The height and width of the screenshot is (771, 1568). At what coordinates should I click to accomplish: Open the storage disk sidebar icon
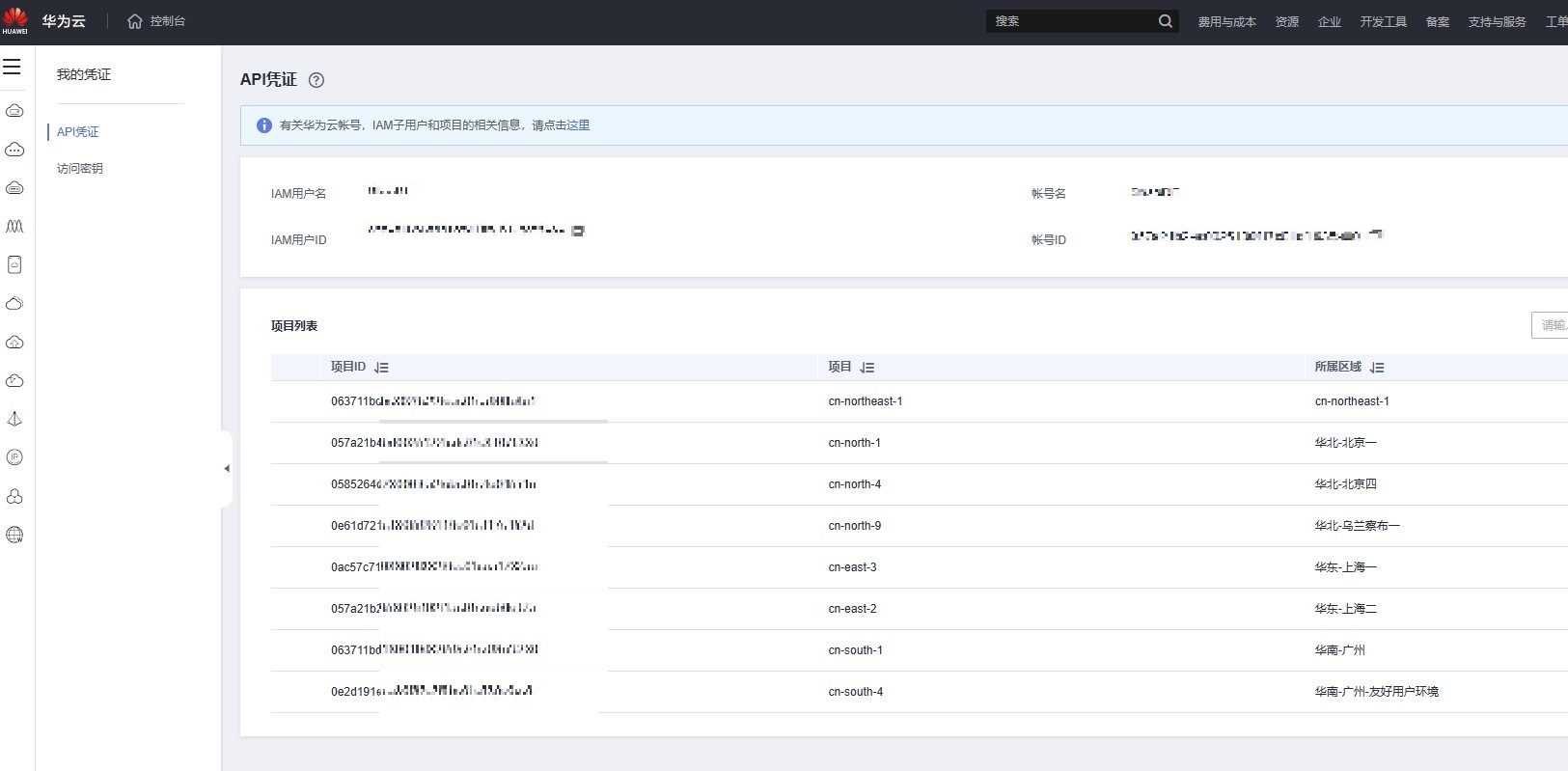14,265
